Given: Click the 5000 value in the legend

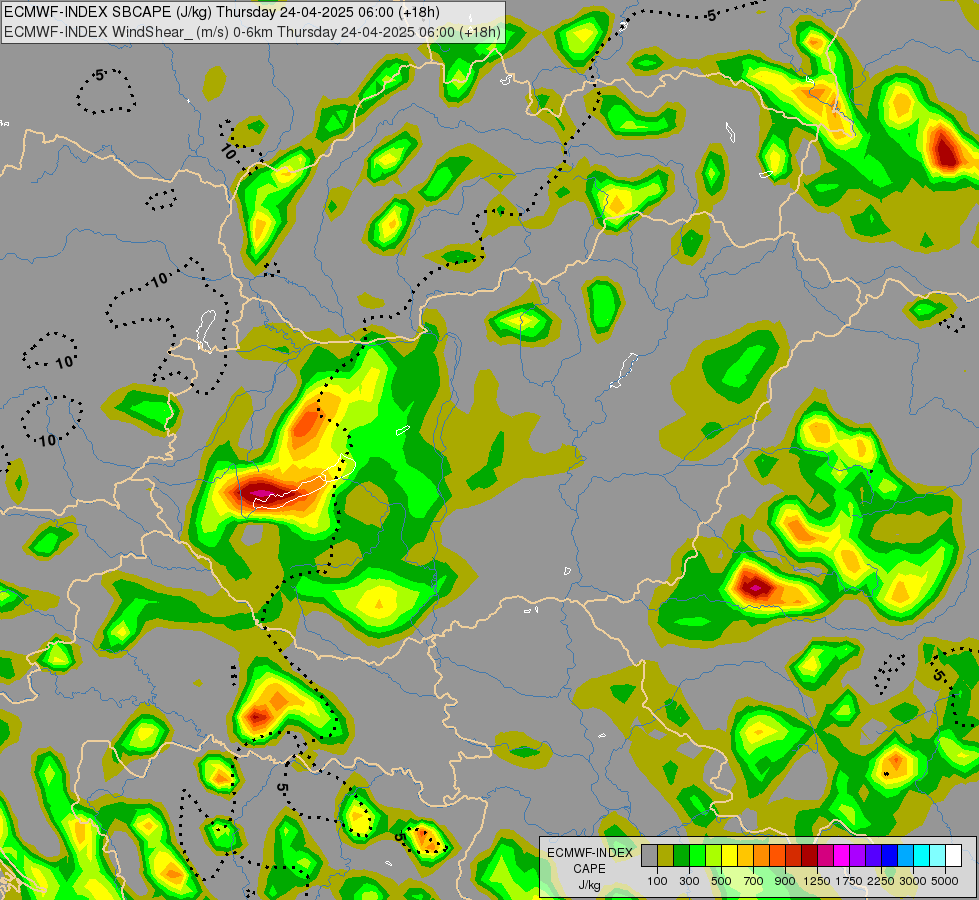Looking at the screenshot, I should click(x=945, y=881).
